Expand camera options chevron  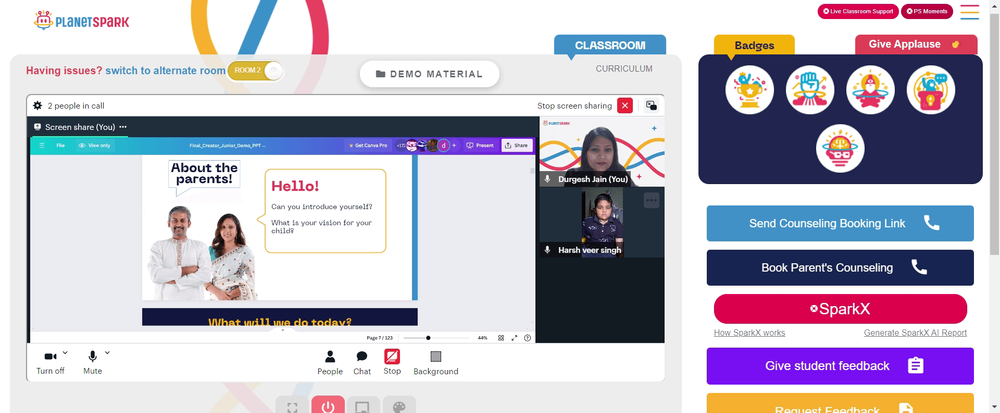pos(65,352)
